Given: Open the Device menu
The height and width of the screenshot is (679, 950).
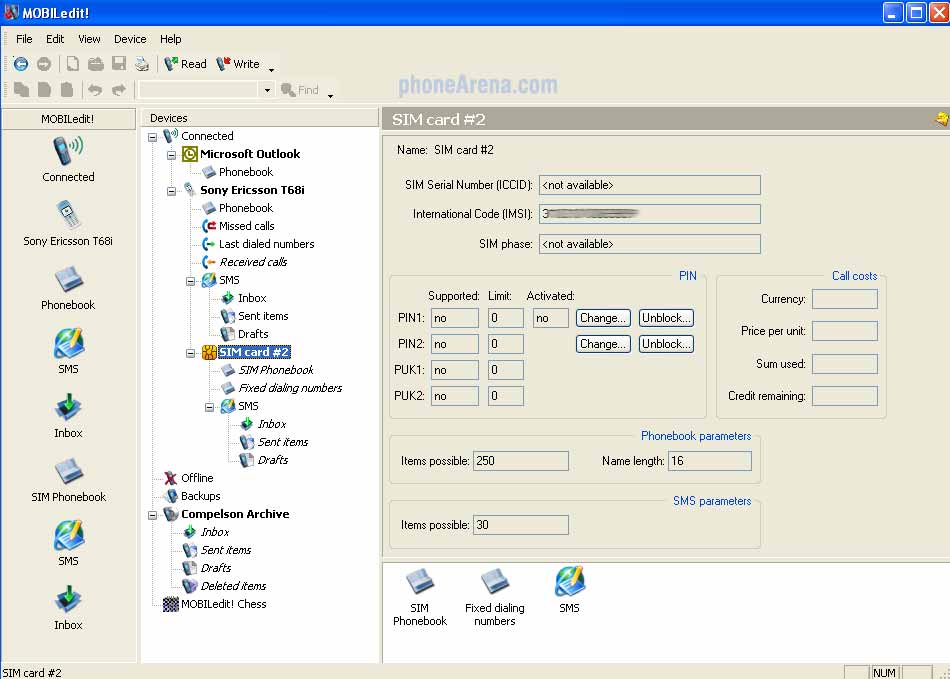Looking at the screenshot, I should (x=130, y=39).
